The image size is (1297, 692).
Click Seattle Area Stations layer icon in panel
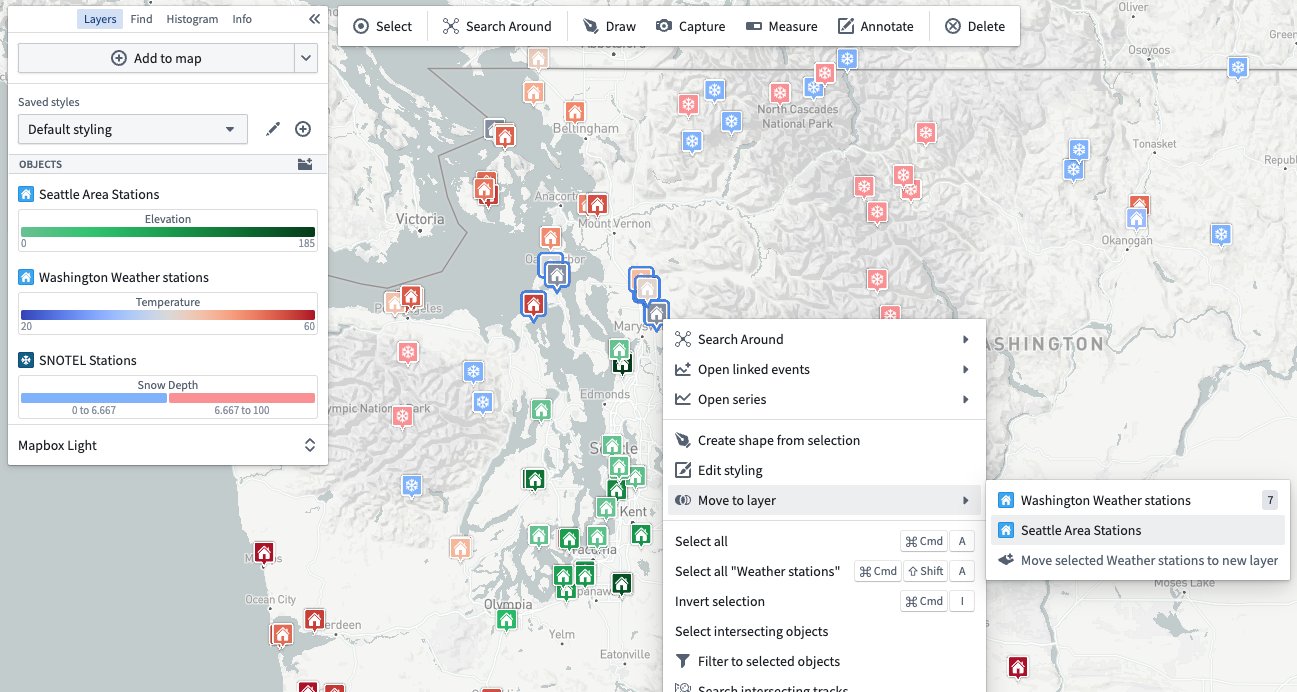26,194
